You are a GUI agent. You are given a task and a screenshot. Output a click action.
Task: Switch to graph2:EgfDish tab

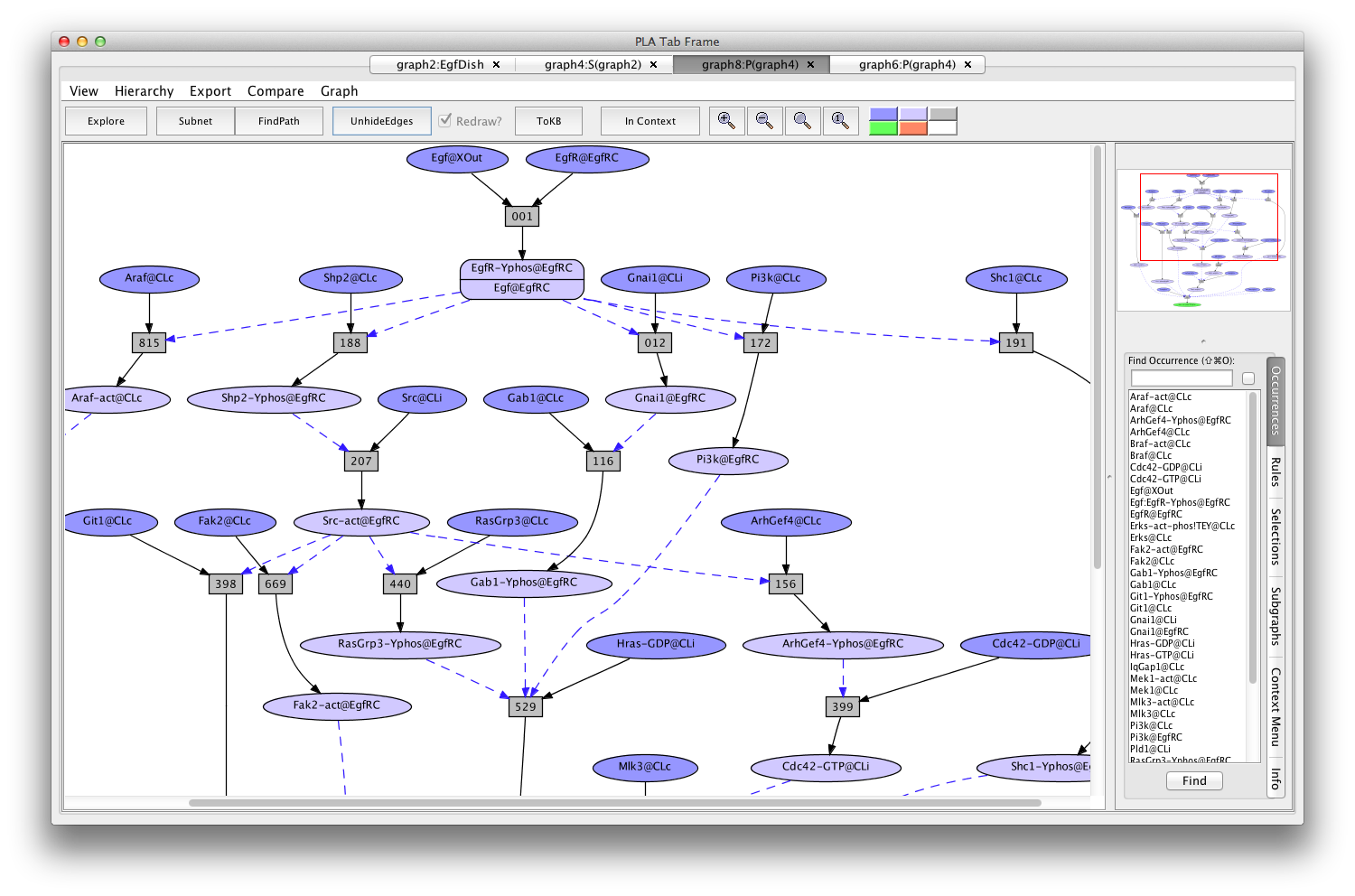pyautogui.click(x=440, y=65)
